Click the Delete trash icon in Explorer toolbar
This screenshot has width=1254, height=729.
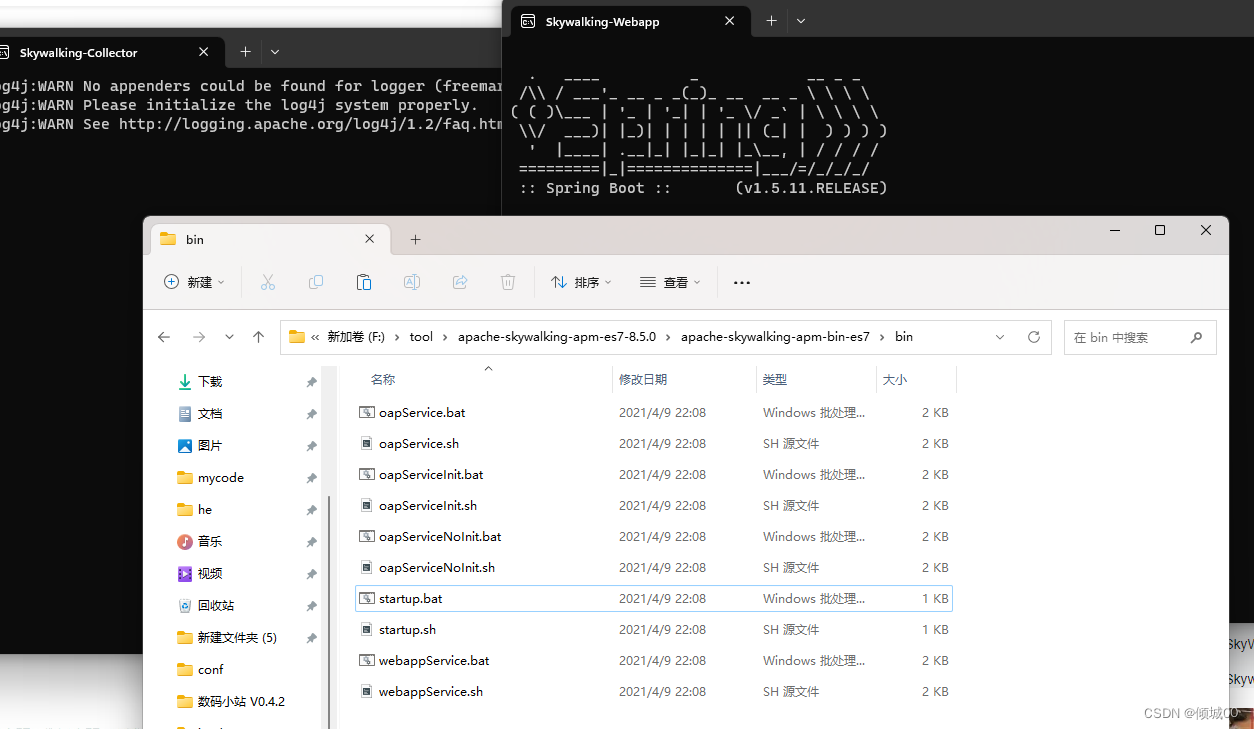[508, 283]
